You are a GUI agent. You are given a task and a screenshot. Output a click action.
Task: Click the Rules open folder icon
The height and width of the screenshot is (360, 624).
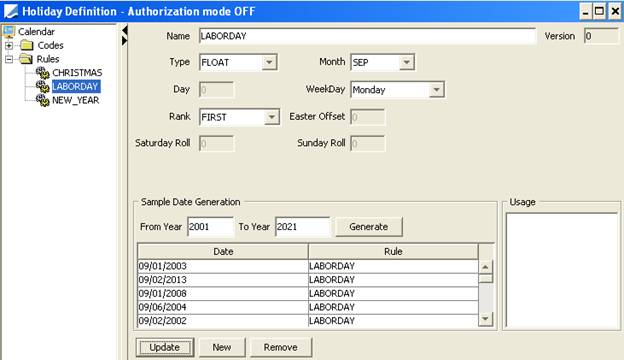[26, 59]
